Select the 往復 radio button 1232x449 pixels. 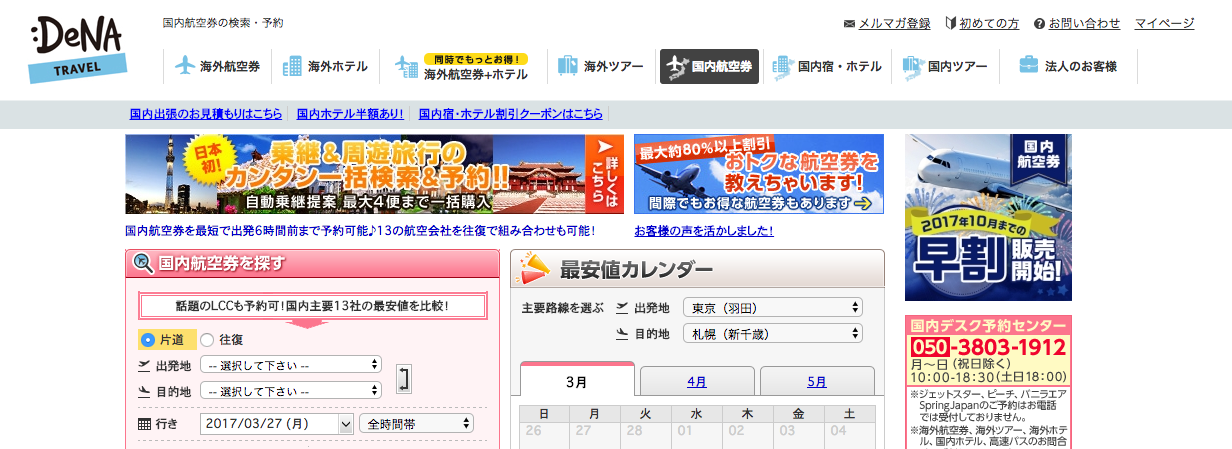tap(207, 340)
